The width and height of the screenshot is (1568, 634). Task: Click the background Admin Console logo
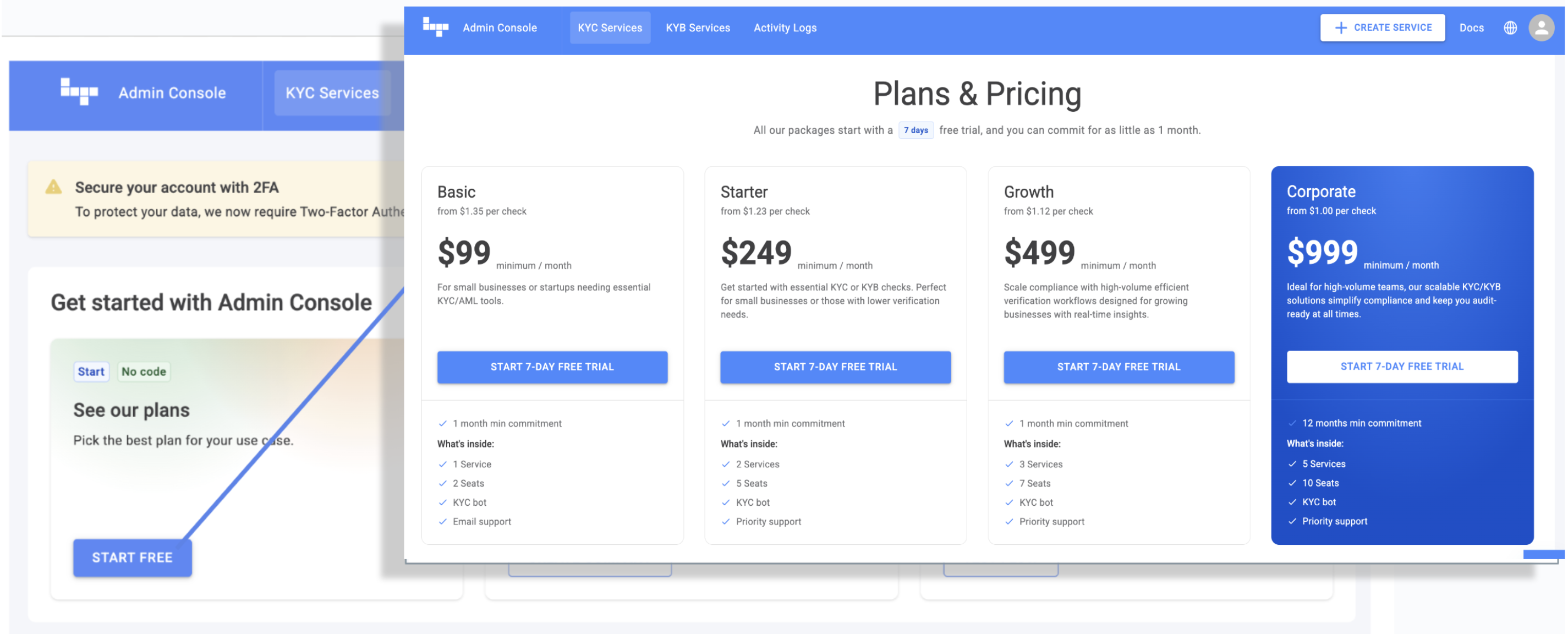(x=79, y=92)
